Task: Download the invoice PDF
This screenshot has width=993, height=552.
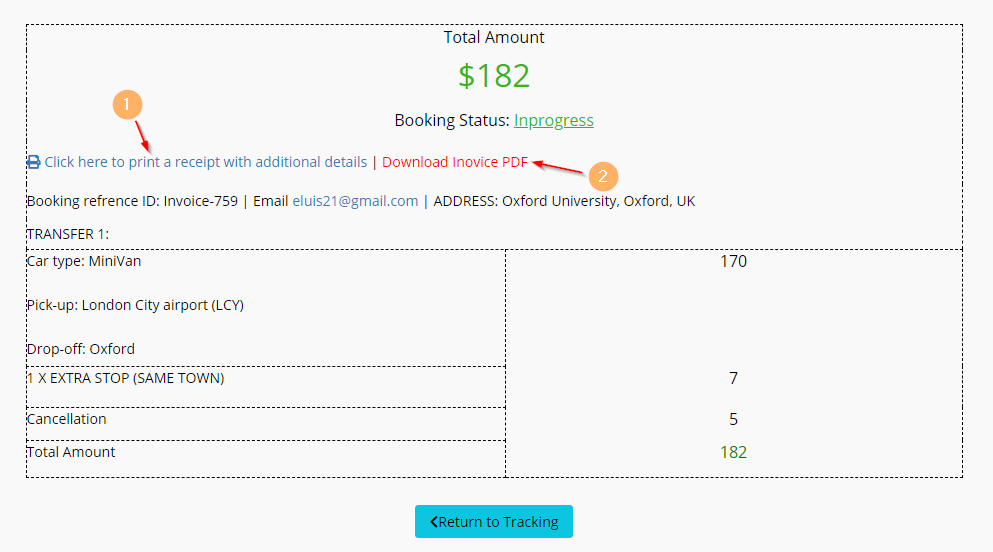Action: coord(454,162)
